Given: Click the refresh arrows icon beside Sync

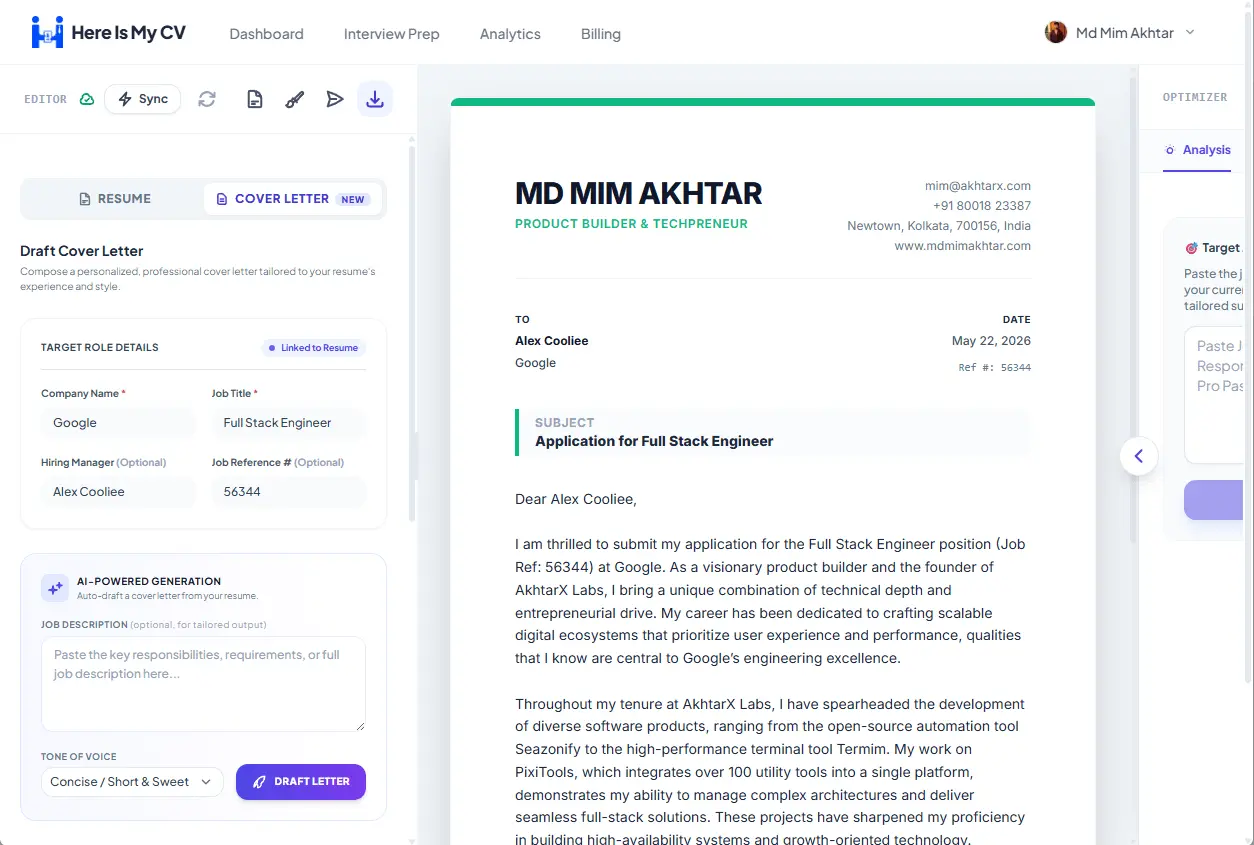Looking at the screenshot, I should 207,99.
